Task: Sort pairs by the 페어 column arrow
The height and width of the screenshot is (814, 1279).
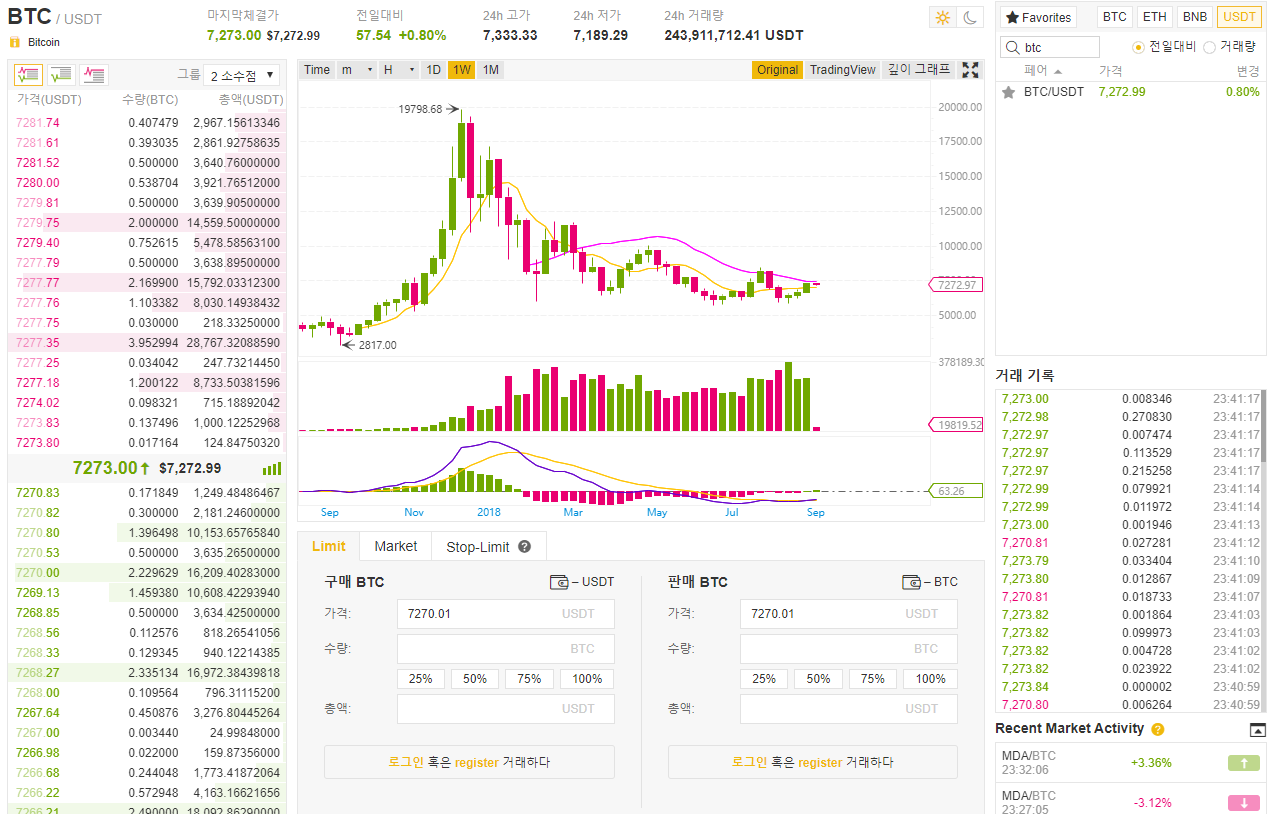Action: [1058, 71]
